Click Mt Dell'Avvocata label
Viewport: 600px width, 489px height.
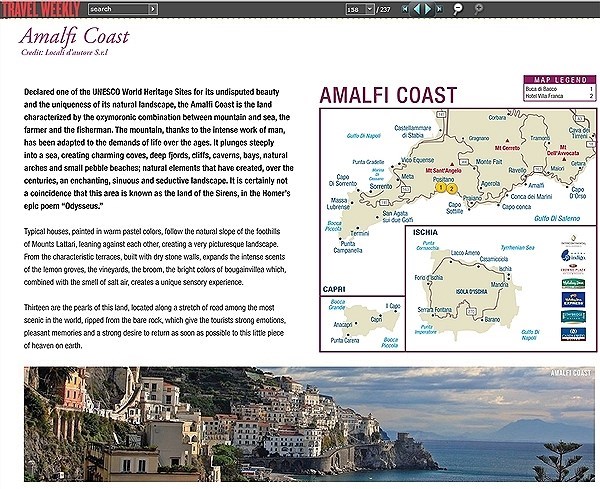point(562,150)
